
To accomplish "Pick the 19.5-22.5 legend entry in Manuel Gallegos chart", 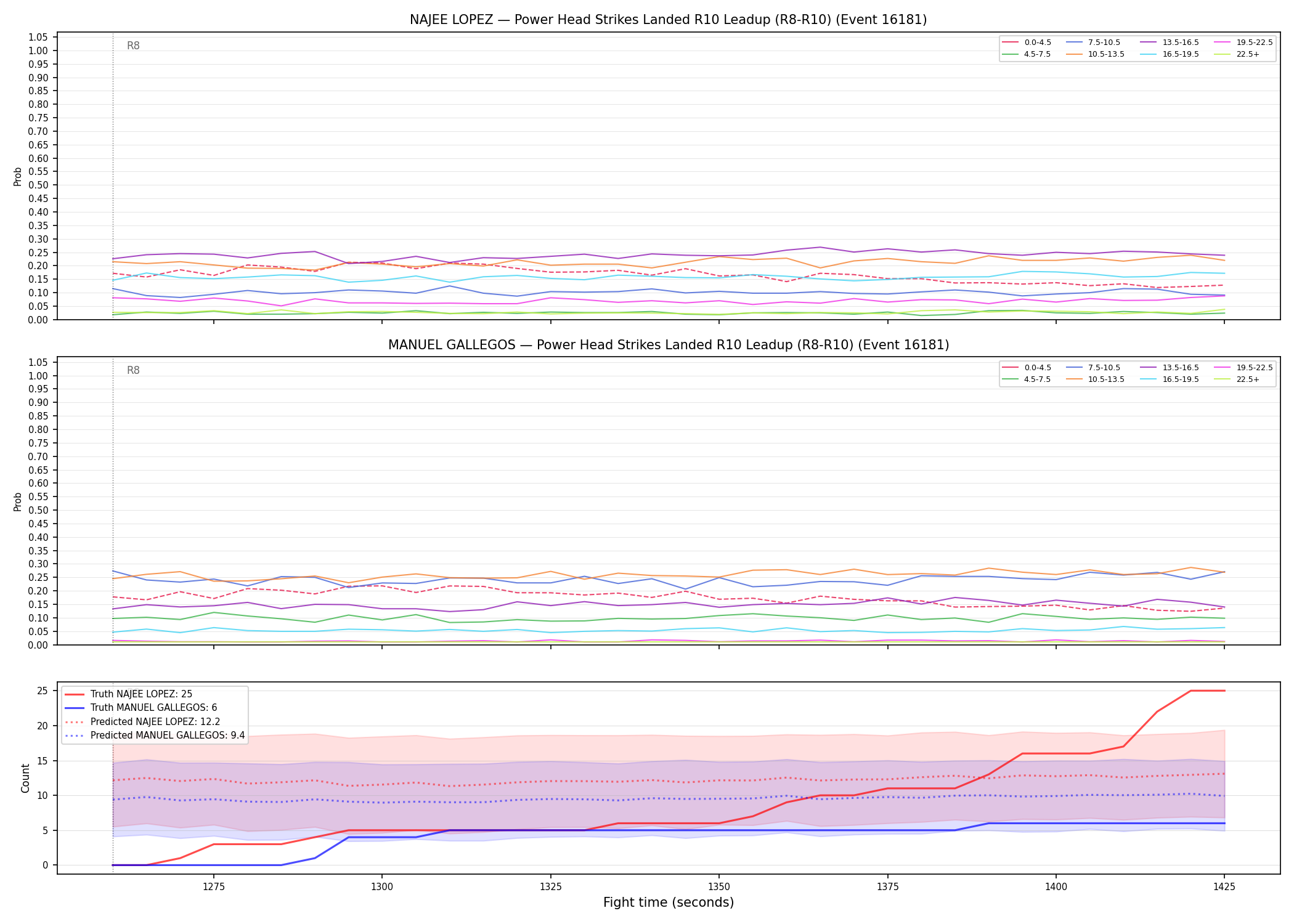I will pyautogui.click(x=1243, y=368).
